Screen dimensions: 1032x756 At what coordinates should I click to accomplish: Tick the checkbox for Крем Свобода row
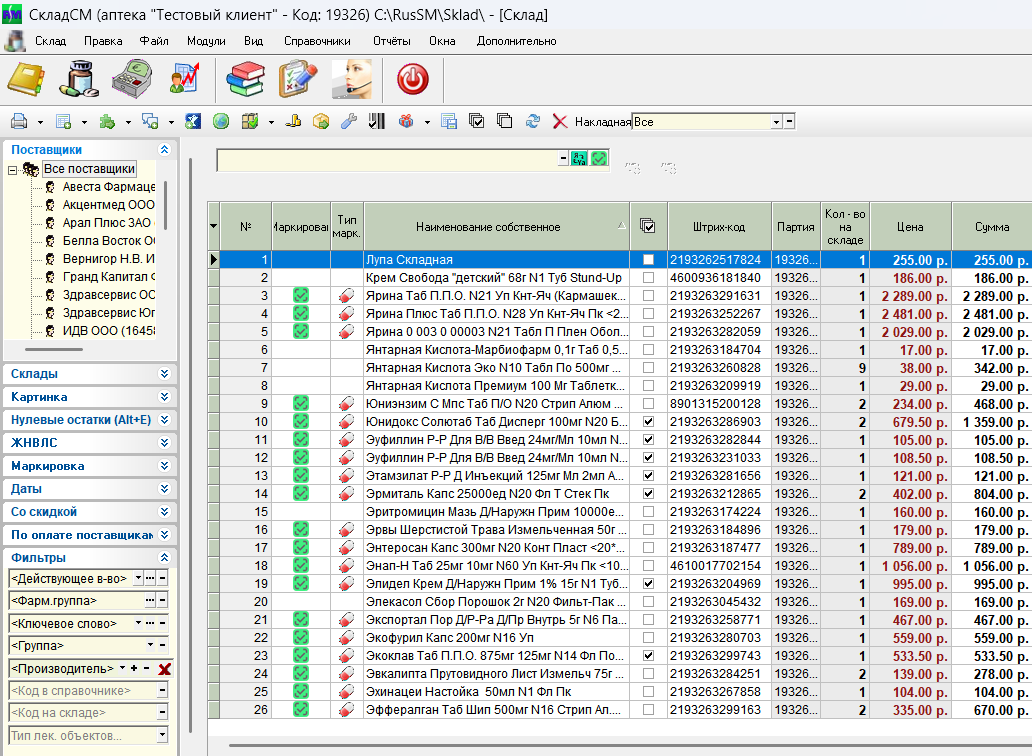tap(648, 278)
